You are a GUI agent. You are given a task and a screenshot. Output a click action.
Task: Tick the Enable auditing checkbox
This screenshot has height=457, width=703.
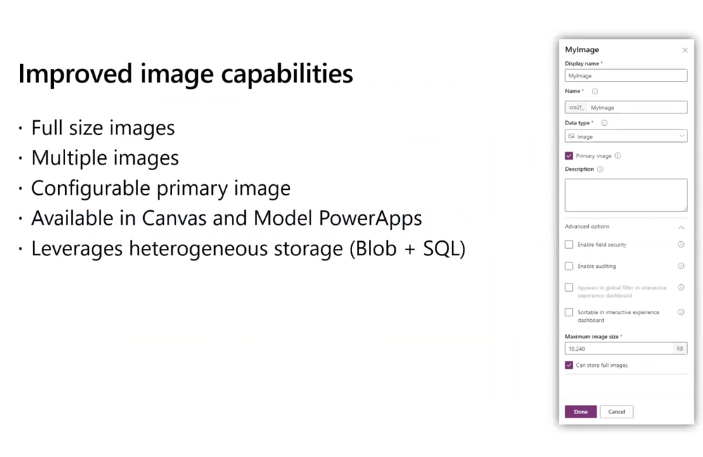(570, 266)
